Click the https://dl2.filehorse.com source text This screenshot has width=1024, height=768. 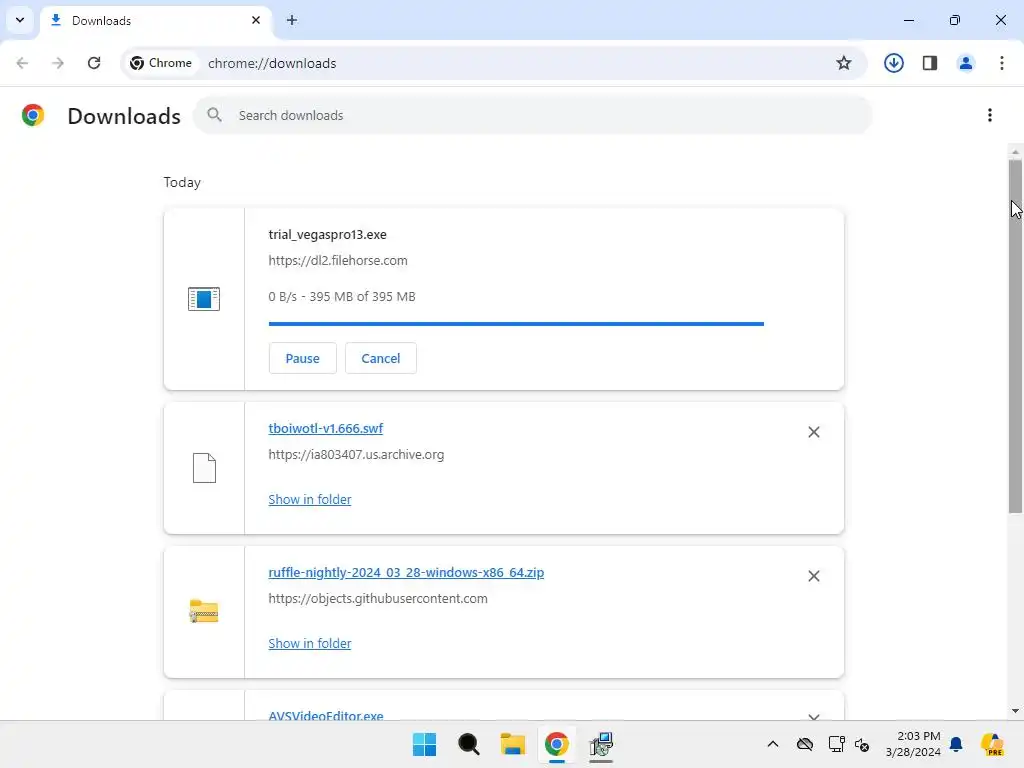point(338,261)
